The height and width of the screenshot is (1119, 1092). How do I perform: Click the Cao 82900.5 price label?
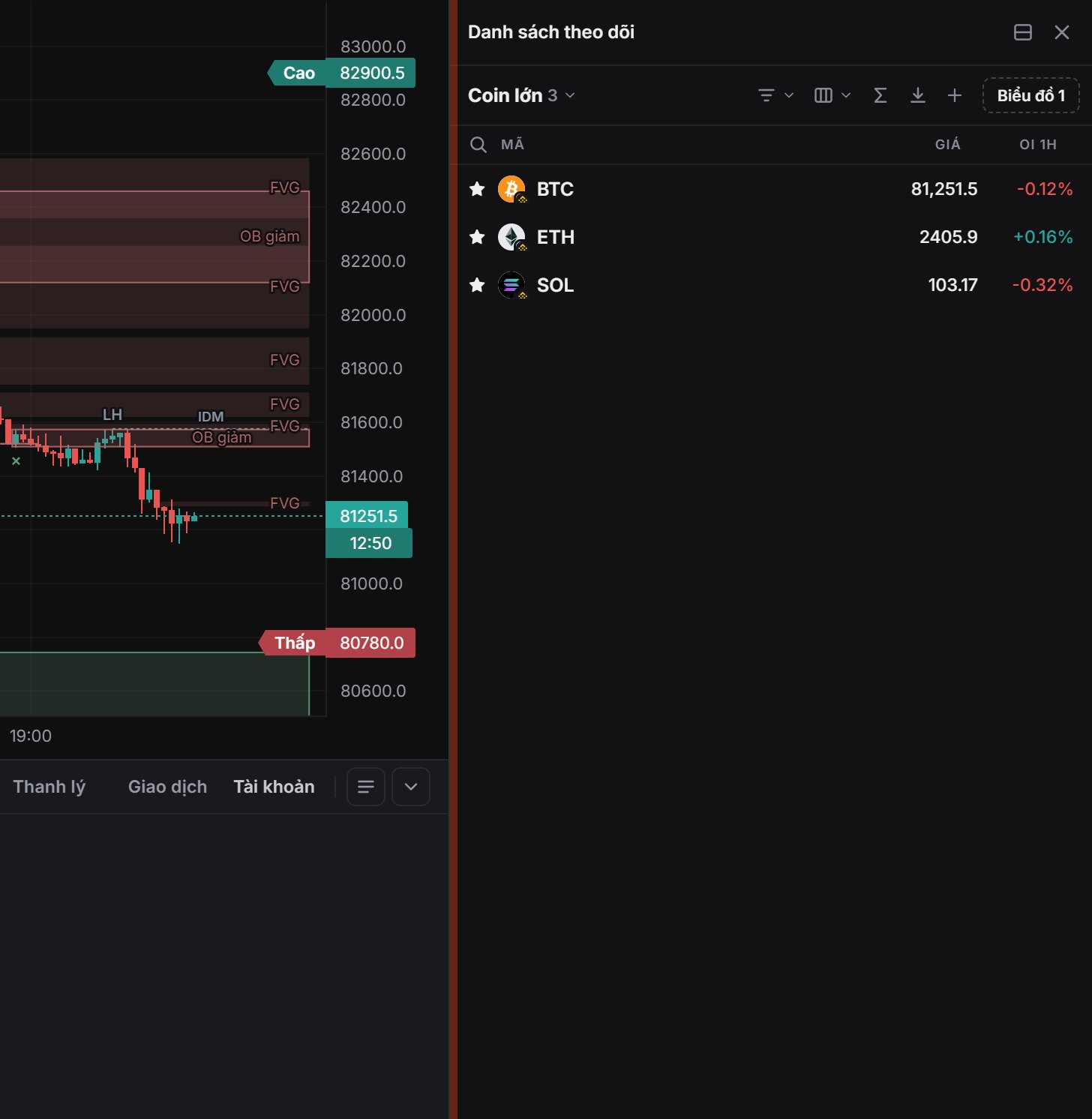pyautogui.click(x=341, y=73)
